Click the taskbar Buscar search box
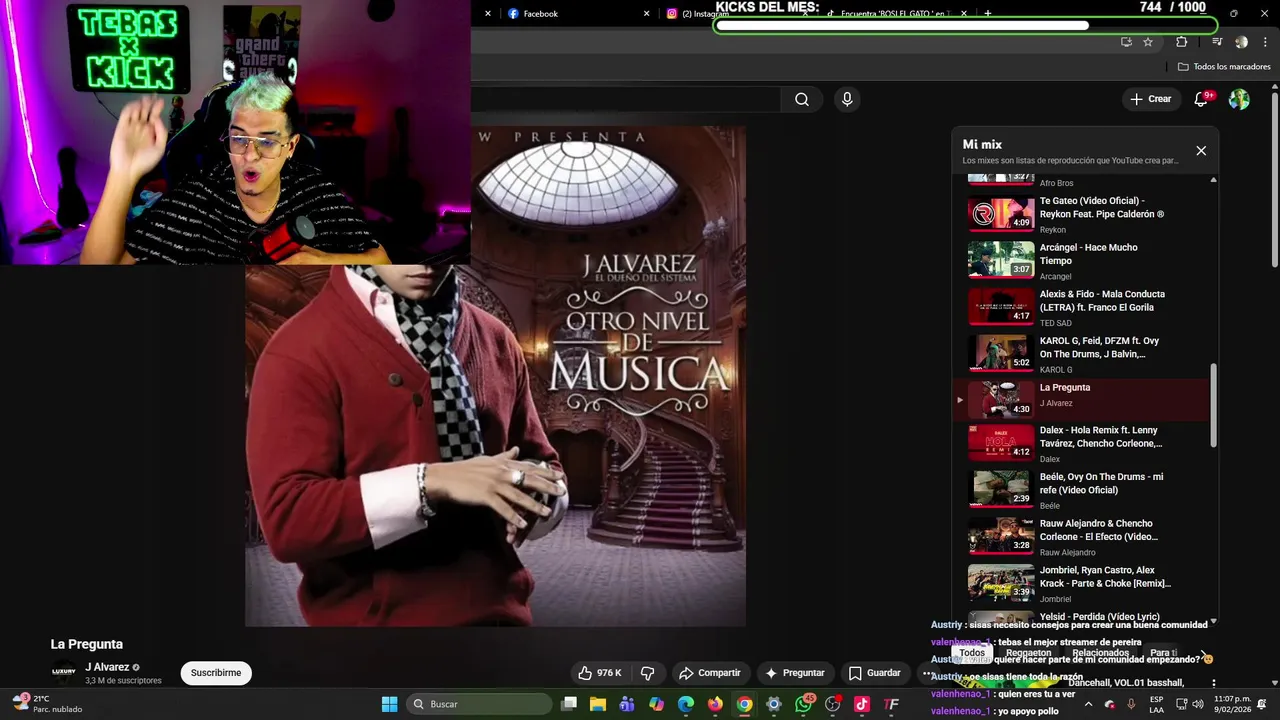Viewport: 1280px width, 720px height. 480,704
